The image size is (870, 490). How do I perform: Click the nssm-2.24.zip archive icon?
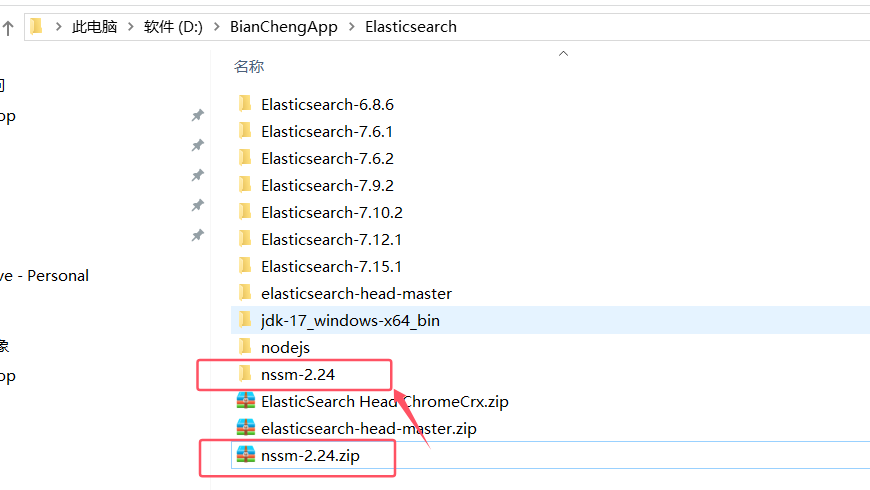click(x=246, y=454)
